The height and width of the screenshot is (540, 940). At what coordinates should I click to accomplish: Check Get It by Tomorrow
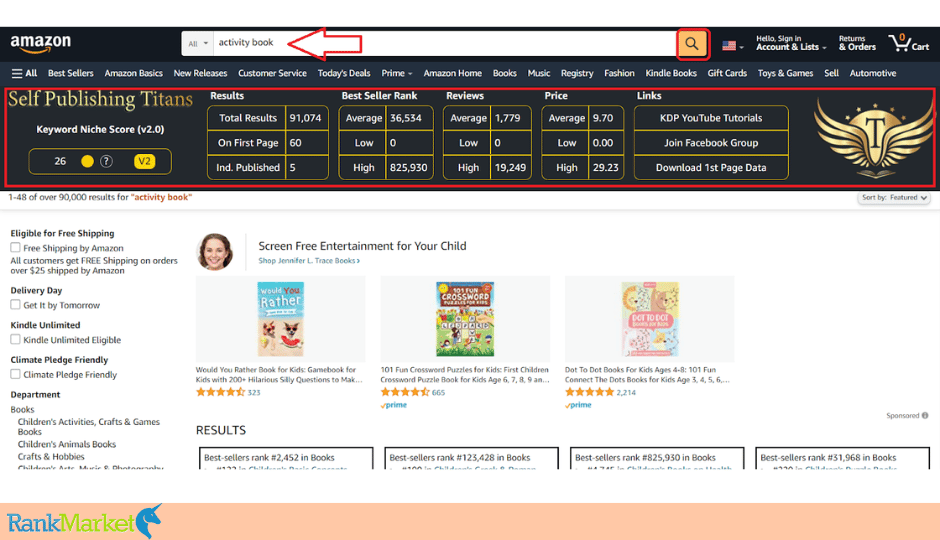tap(16, 304)
